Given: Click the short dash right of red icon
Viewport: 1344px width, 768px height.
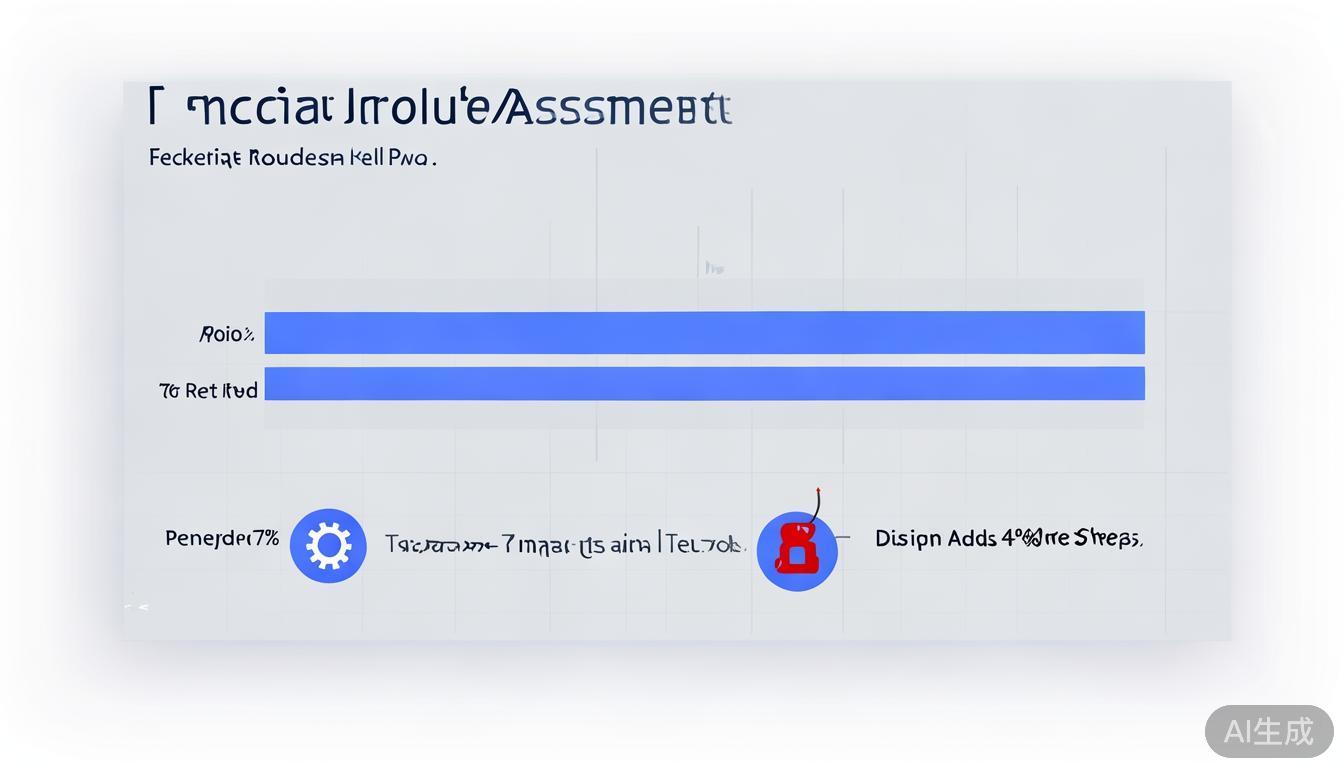Looking at the screenshot, I should click(843, 537).
